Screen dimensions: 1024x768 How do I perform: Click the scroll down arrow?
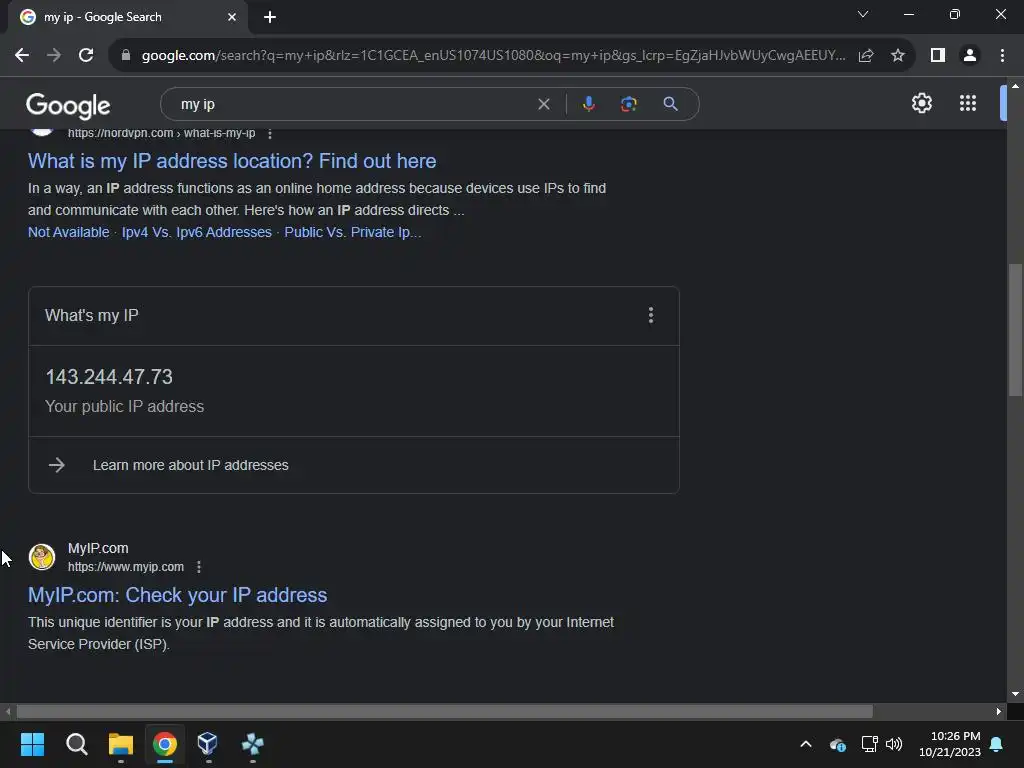click(x=1015, y=694)
